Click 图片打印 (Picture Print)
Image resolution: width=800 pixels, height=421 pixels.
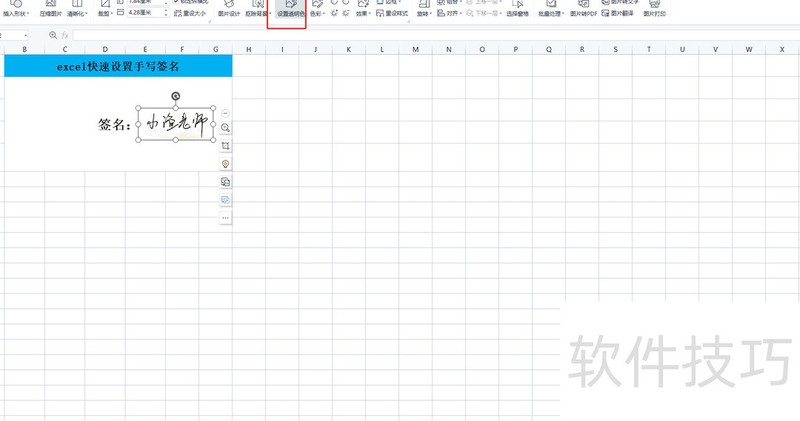coord(655,8)
